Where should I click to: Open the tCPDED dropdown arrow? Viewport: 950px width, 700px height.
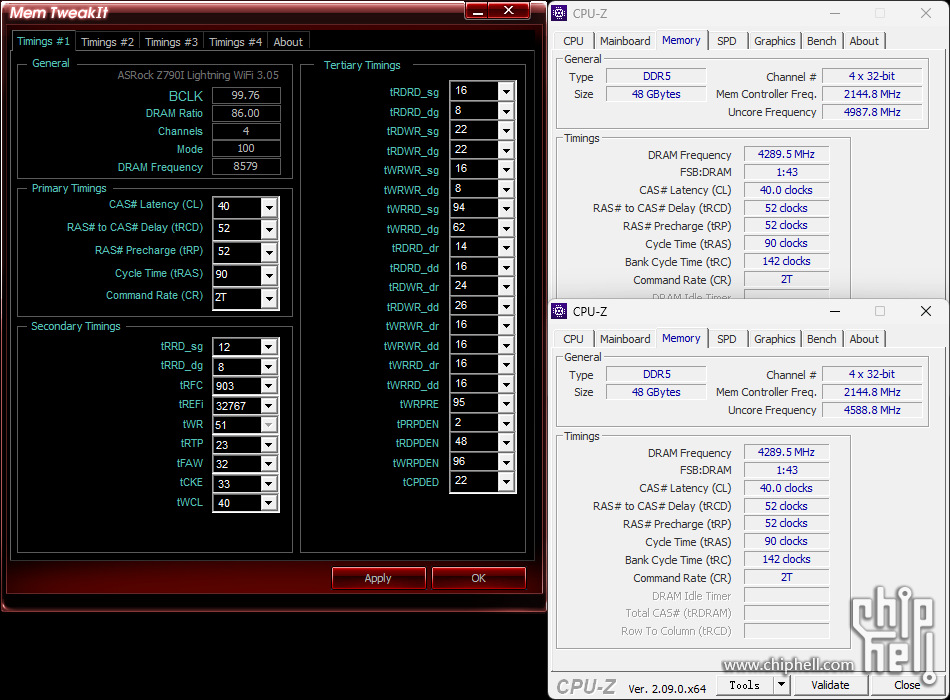[506, 482]
